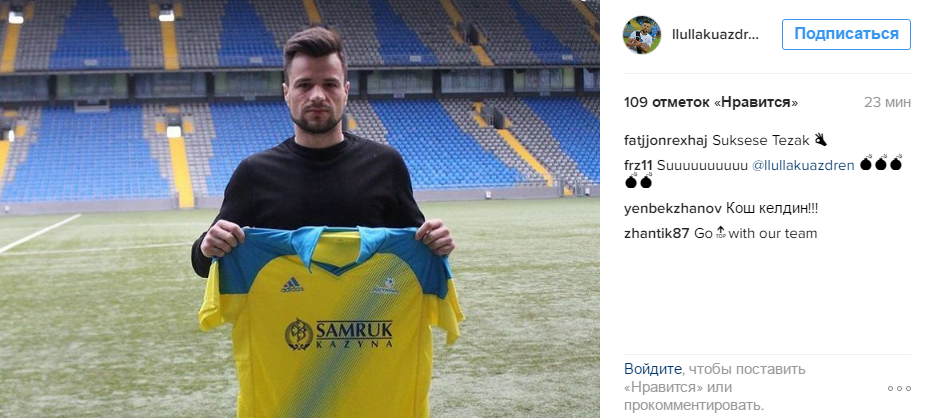
Task: Open the llullakuazdr username link in header
Action: click(x=715, y=34)
